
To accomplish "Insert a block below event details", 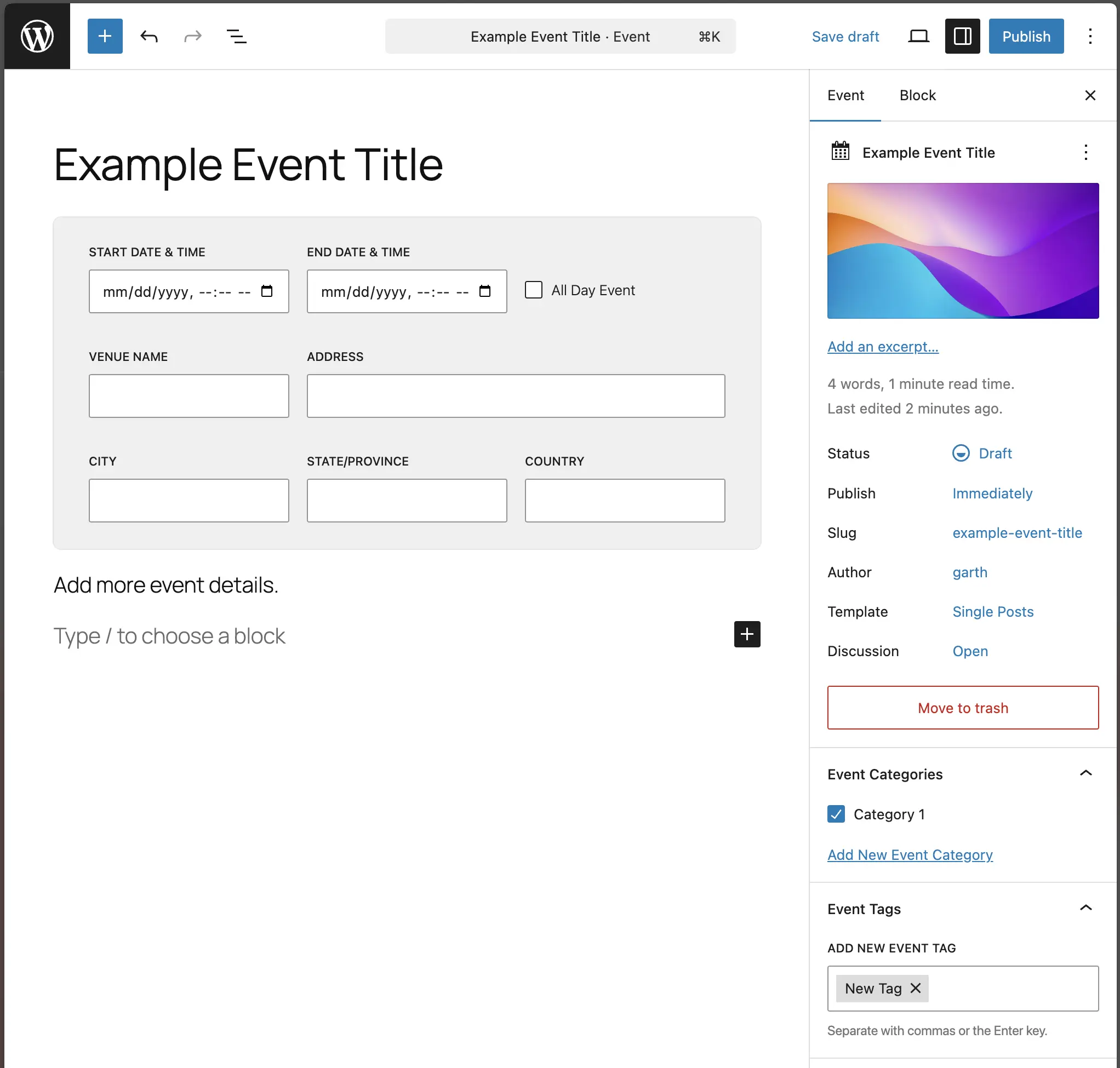I will point(746,634).
